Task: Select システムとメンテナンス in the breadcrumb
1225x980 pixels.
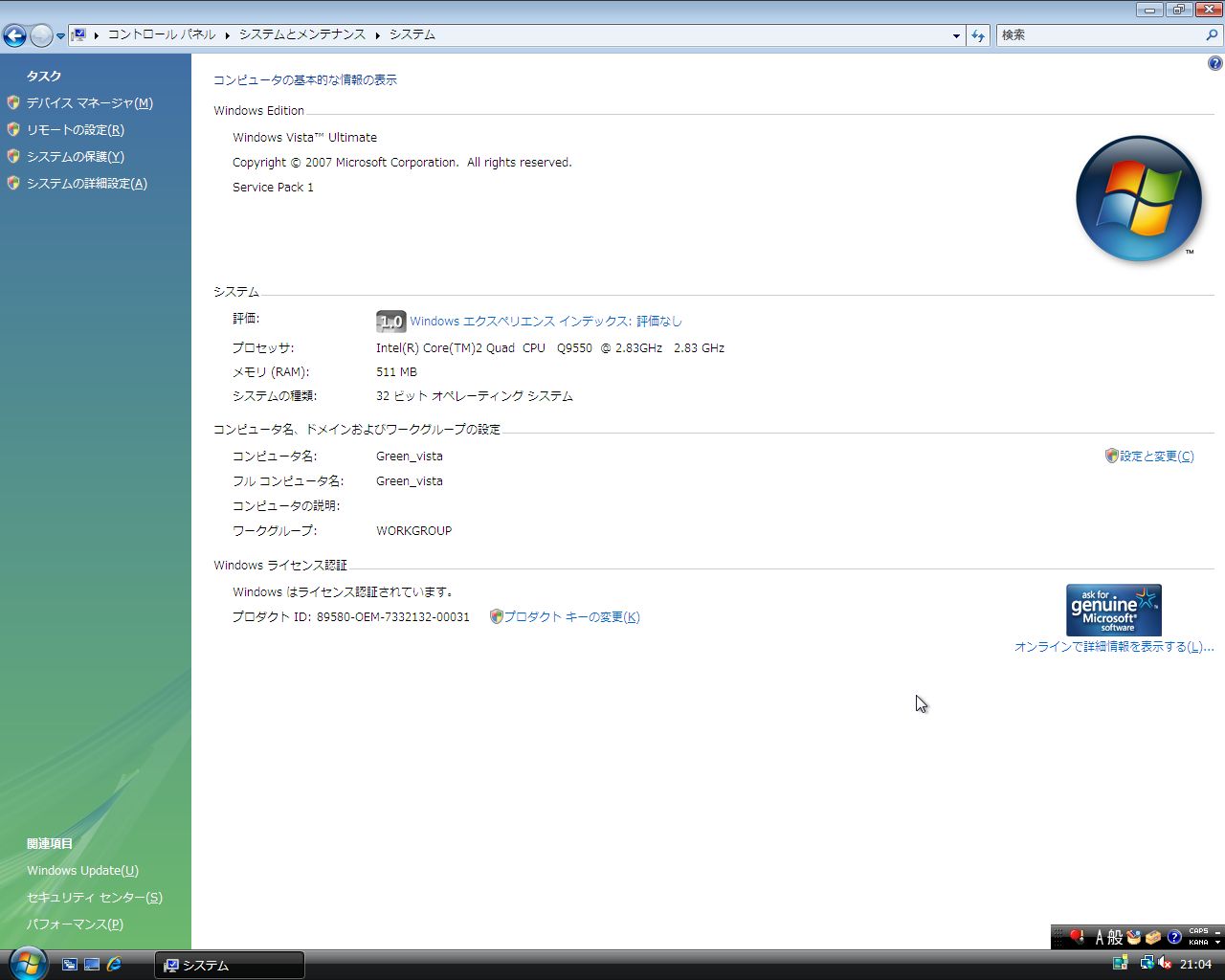Action: 302,34
